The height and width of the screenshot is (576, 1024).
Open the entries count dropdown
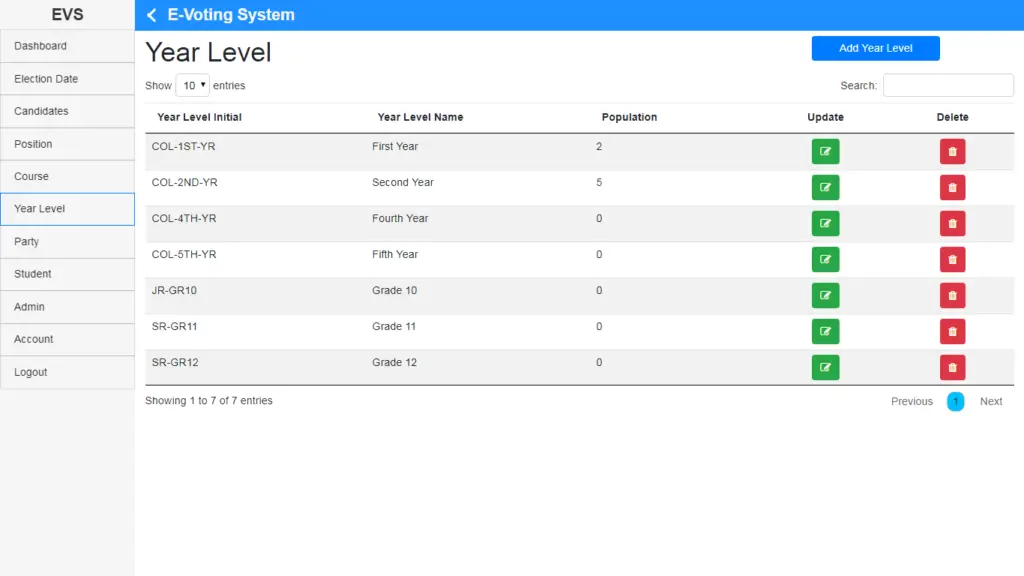point(192,85)
